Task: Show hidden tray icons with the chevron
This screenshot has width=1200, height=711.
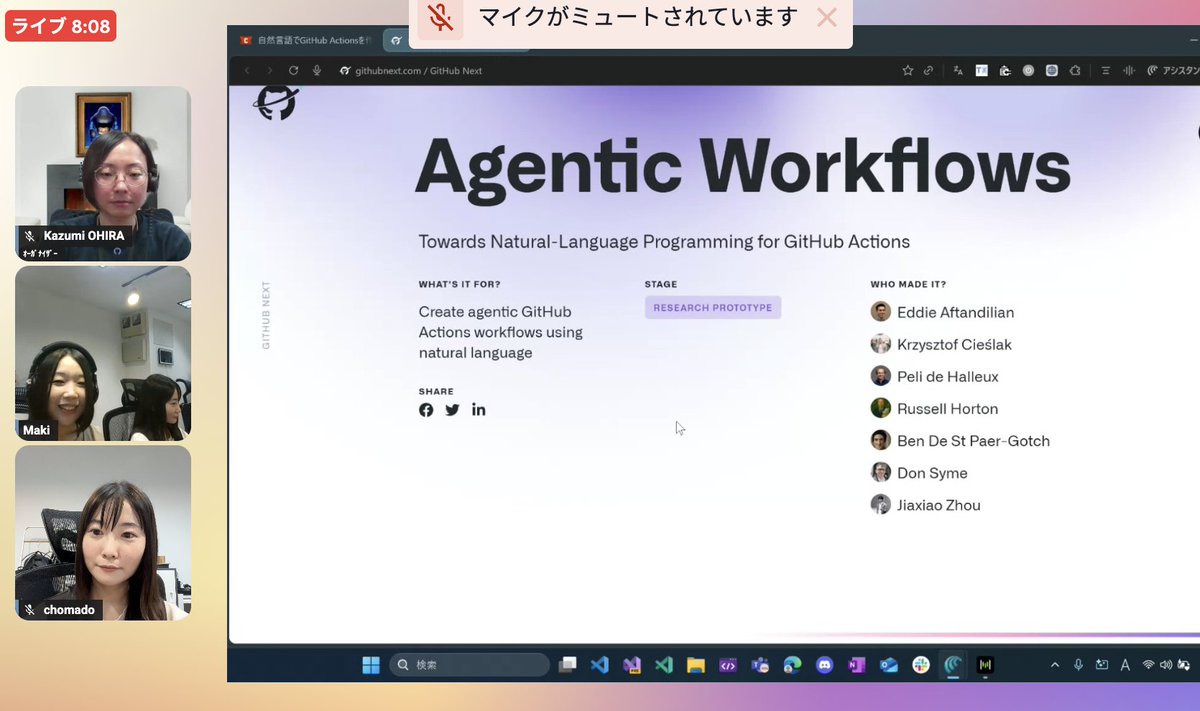Action: [1055, 664]
